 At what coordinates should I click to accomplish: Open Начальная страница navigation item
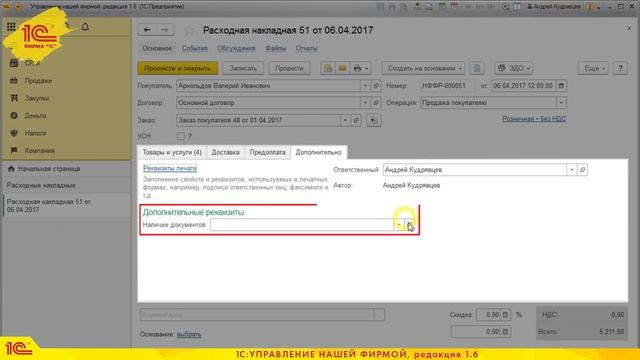point(49,169)
